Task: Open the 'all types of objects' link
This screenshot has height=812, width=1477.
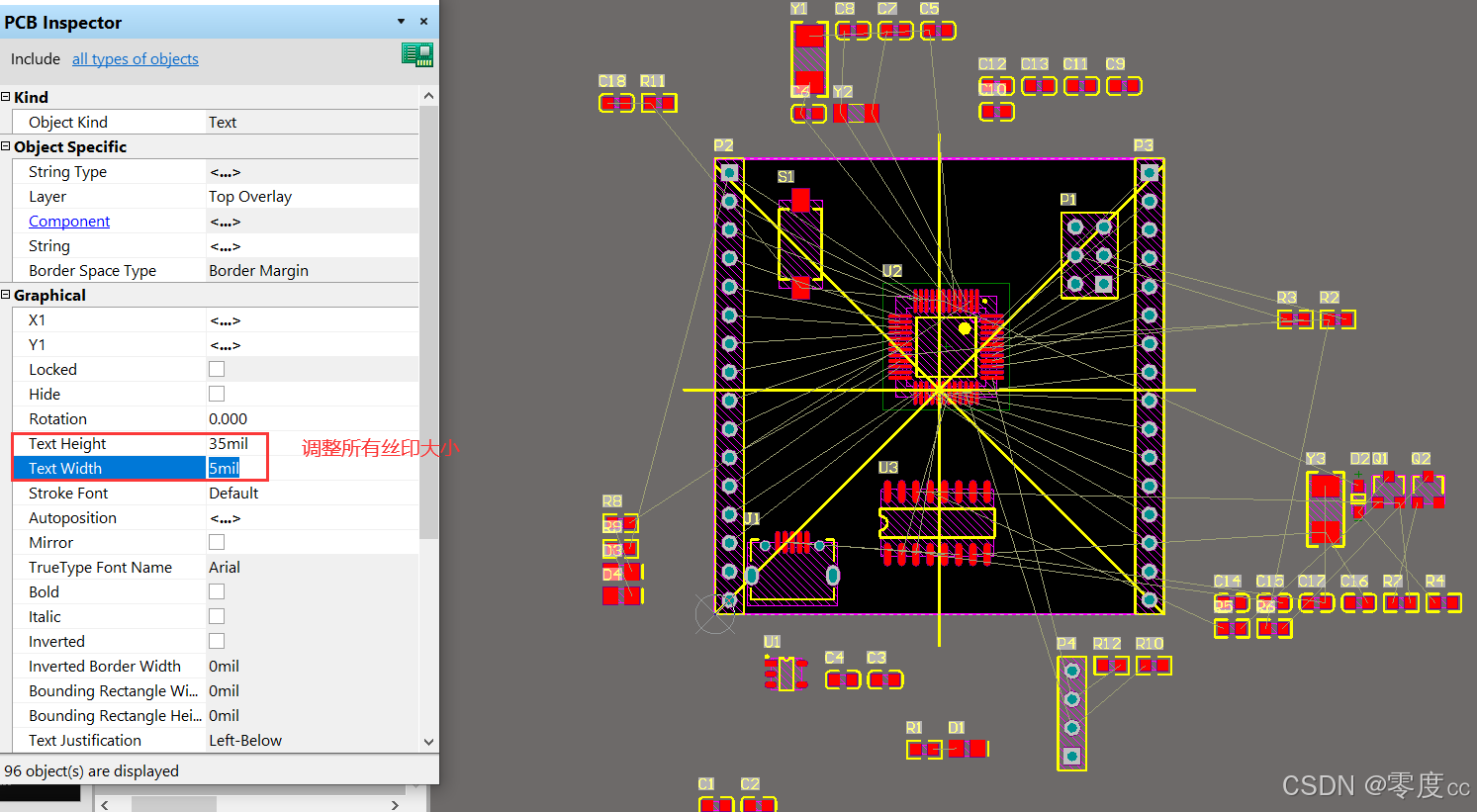Action: click(x=136, y=59)
